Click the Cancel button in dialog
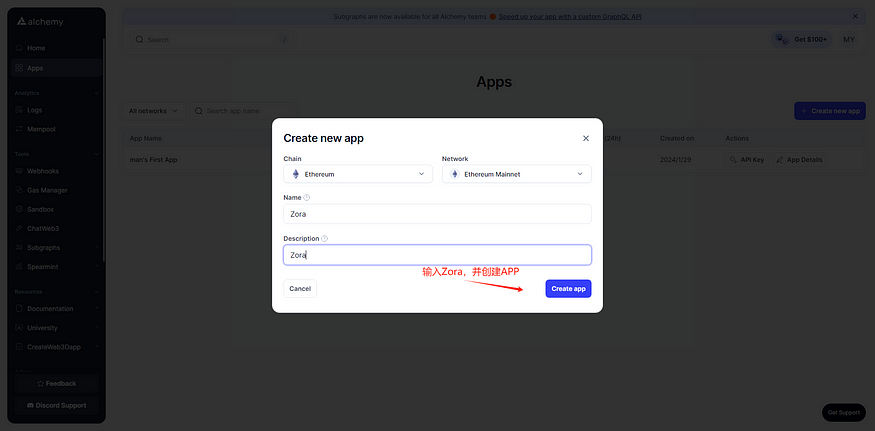875x431 pixels. click(300, 289)
